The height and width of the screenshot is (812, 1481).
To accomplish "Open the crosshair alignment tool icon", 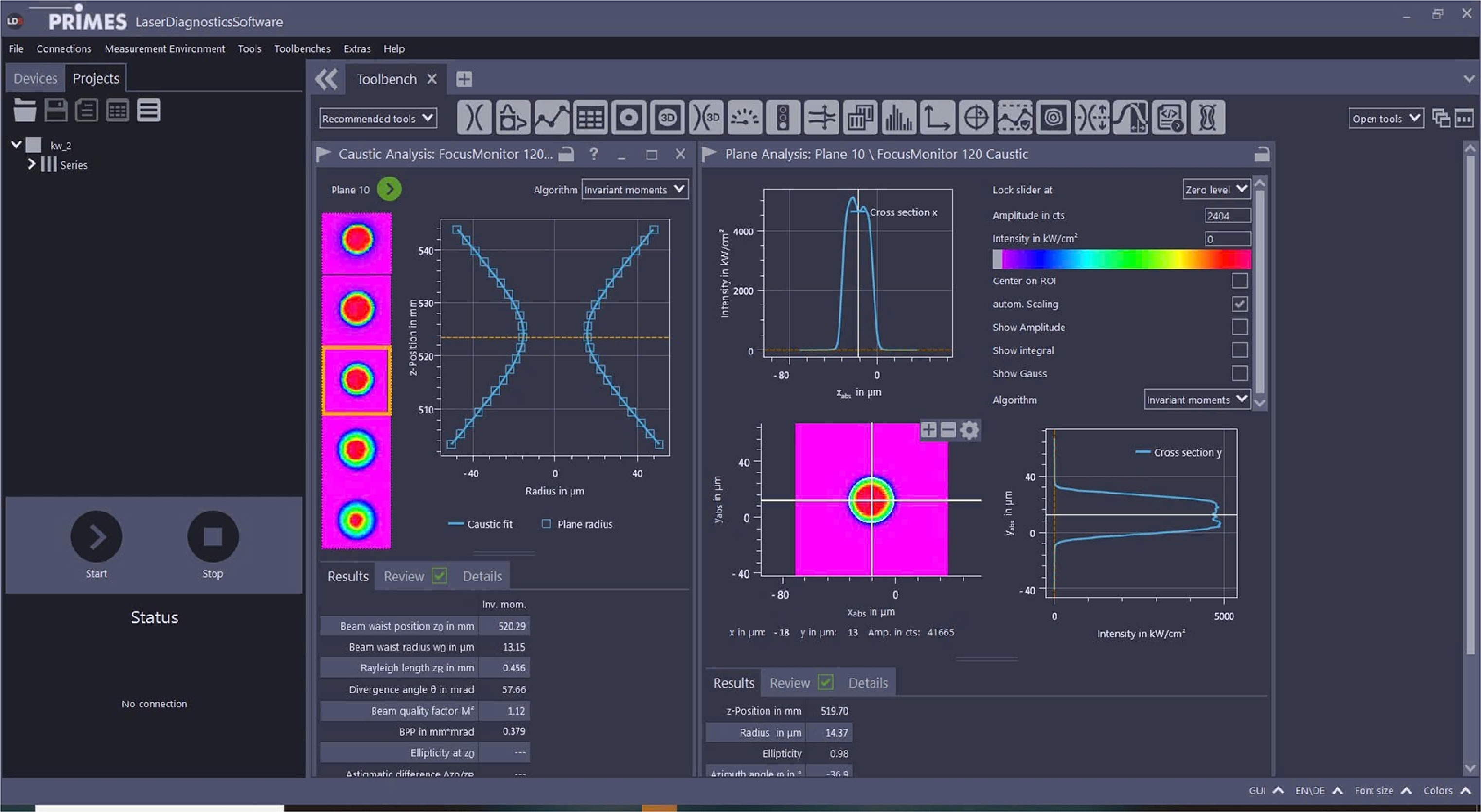I will pos(976,118).
